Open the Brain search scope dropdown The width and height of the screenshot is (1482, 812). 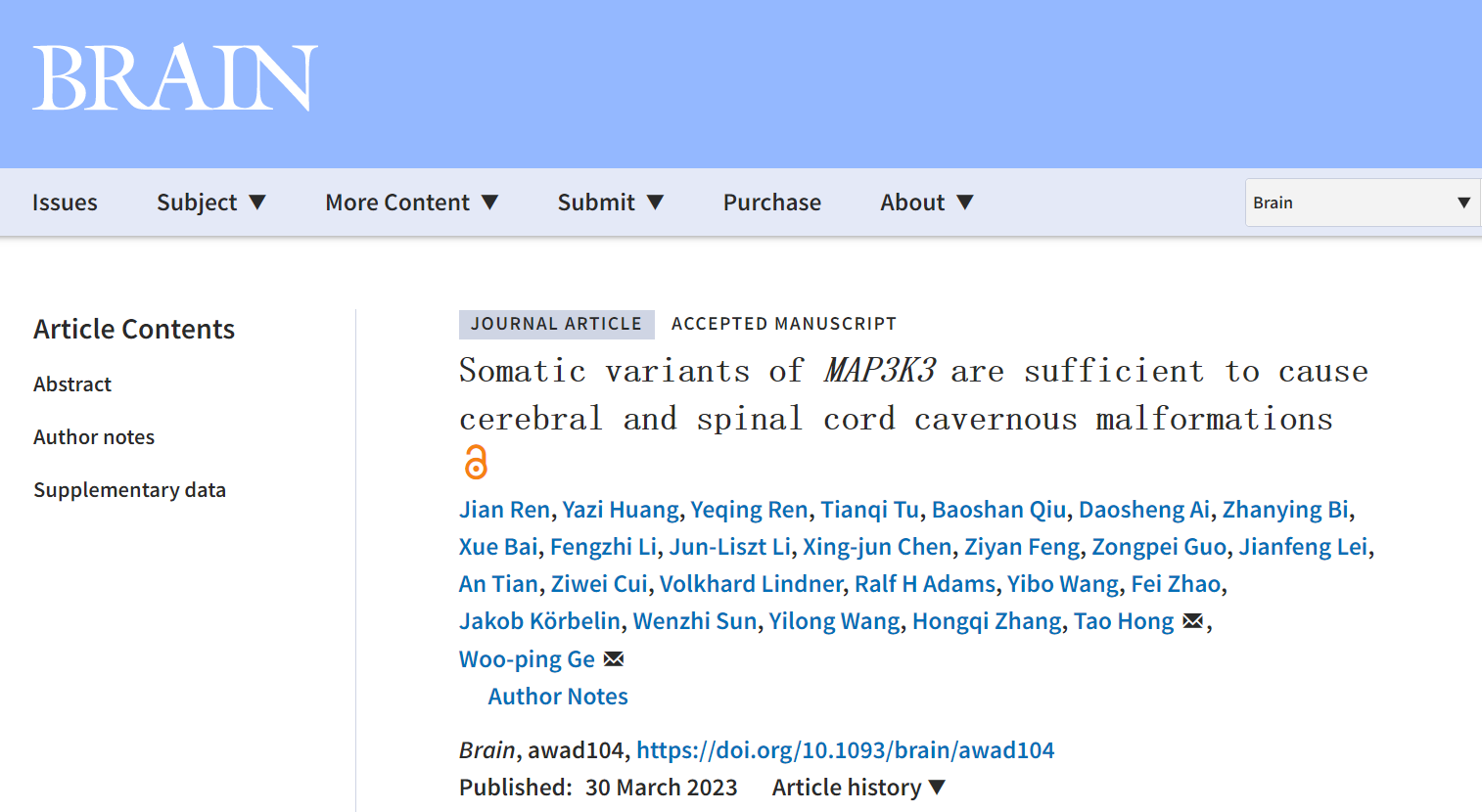(x=1363, y=203)
